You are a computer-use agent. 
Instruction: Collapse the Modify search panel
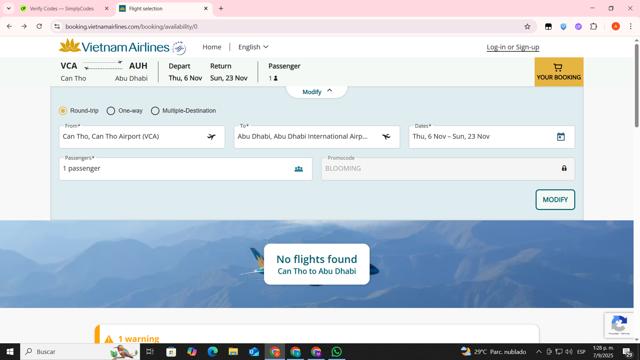317,92
